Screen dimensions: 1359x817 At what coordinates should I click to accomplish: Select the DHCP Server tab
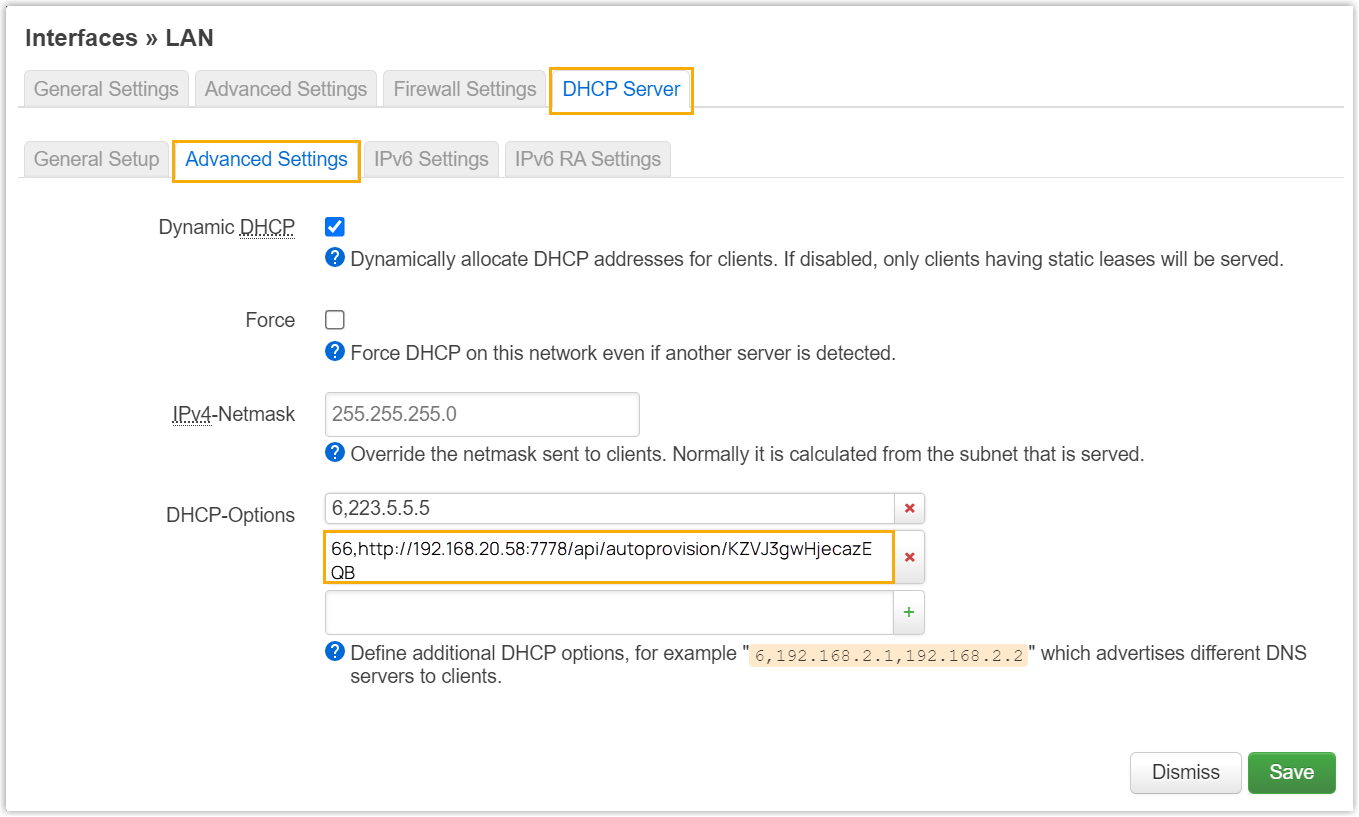[x=621, y=89]
